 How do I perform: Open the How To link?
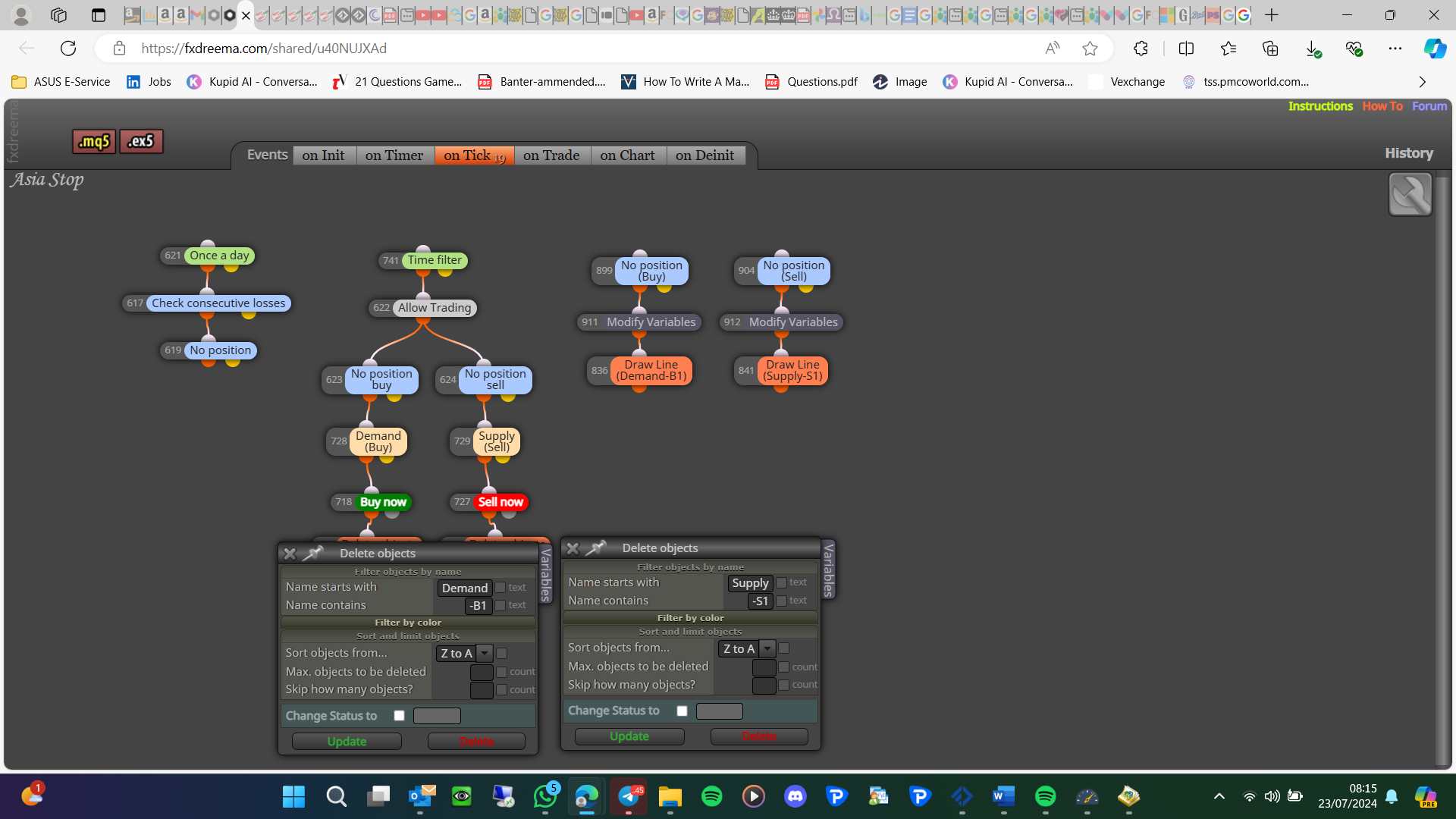click(x=1382, y=106)
